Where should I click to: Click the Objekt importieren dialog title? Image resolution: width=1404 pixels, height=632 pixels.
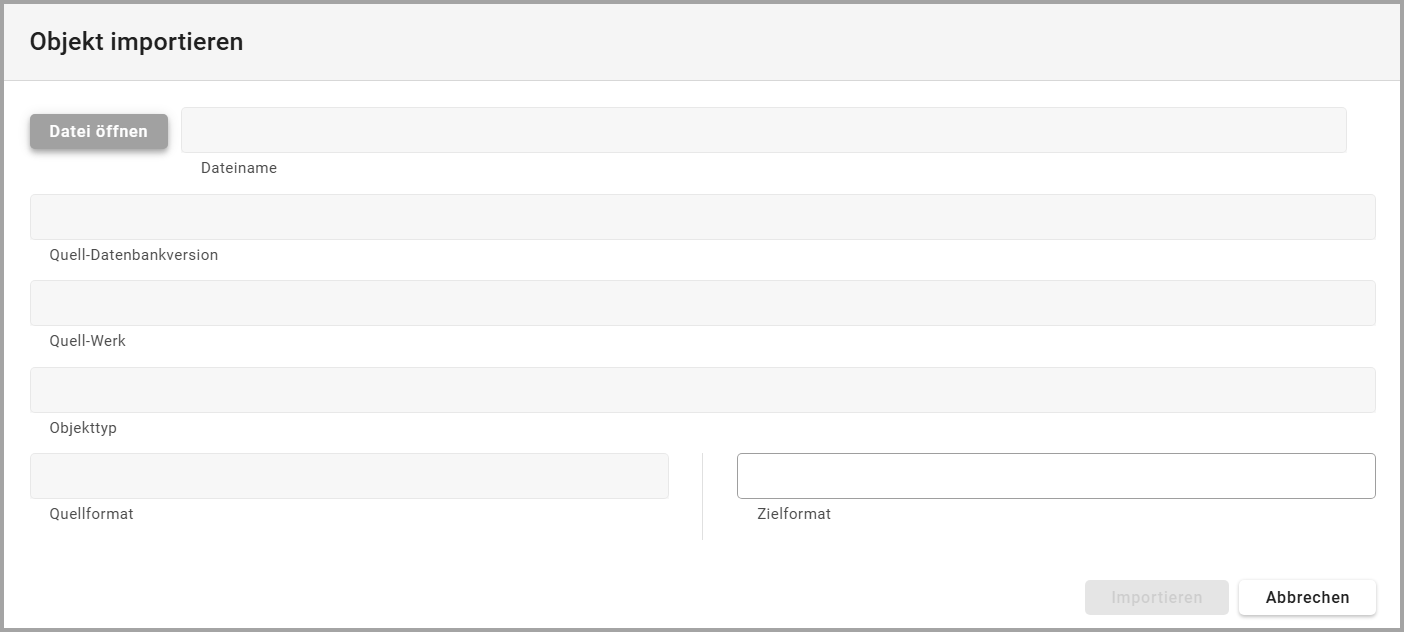click(x=136, y=42)
